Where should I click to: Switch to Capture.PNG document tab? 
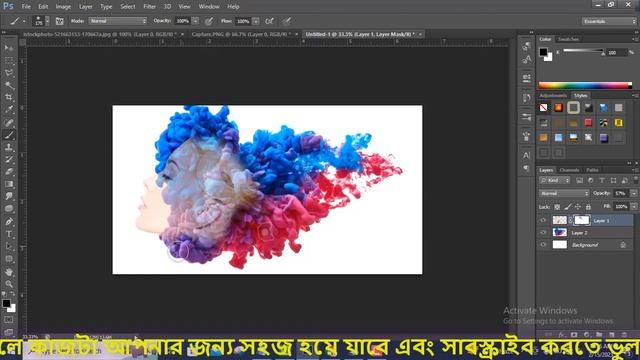(241, 34)
